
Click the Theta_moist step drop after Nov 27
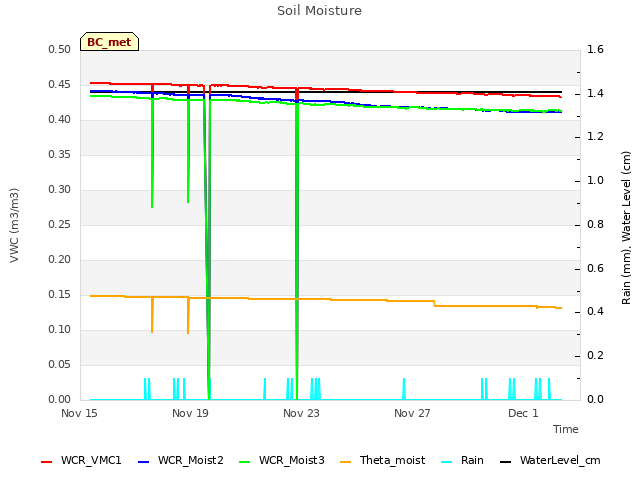point(435,304)
